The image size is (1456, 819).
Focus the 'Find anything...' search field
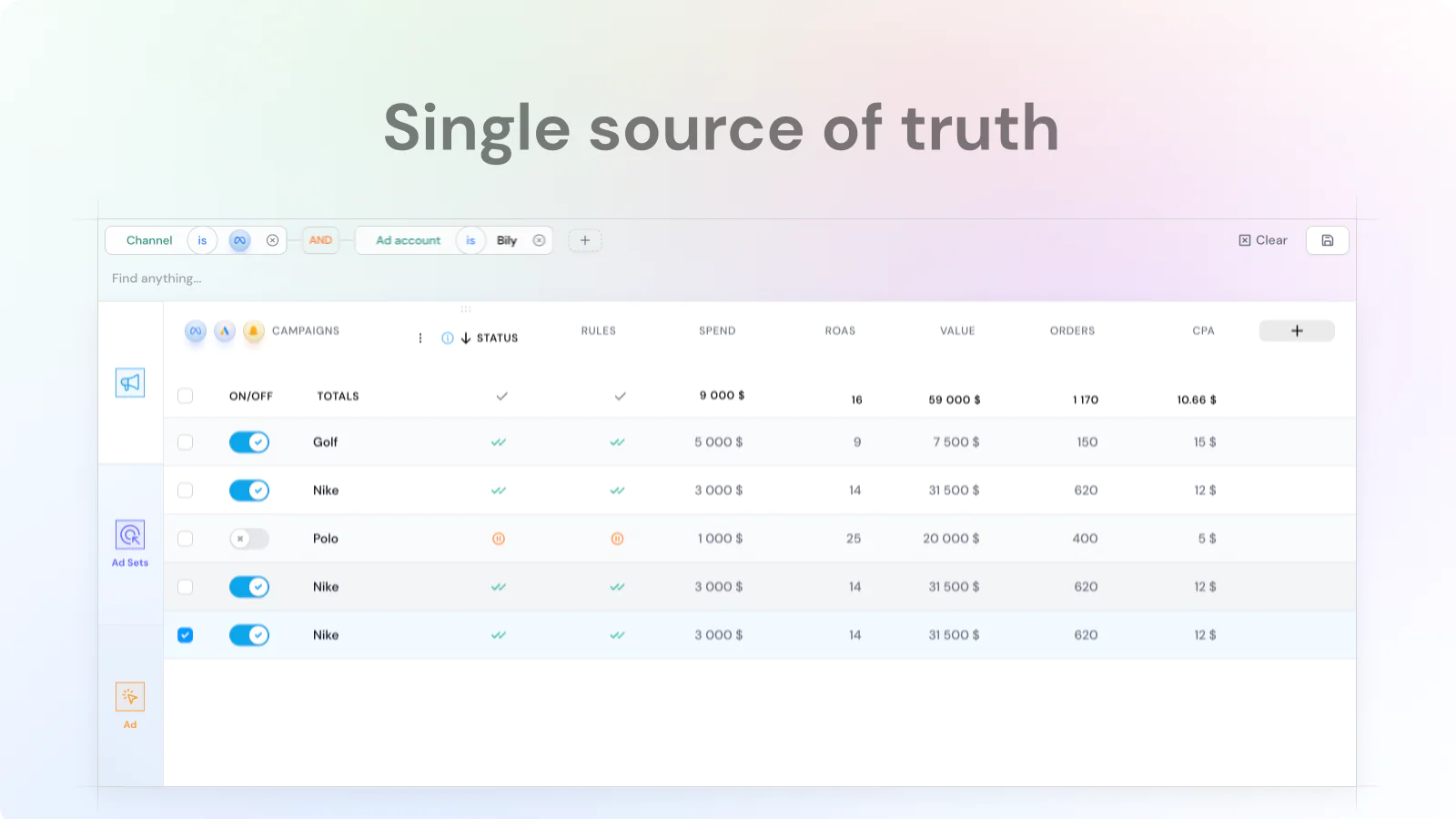click(157, 278)
